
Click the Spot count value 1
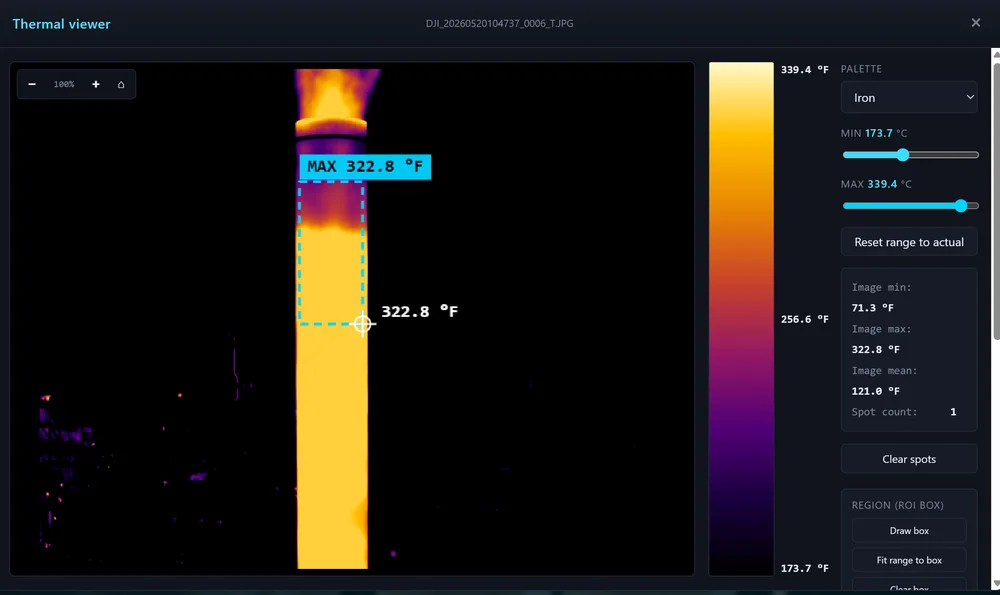(953, 412)
